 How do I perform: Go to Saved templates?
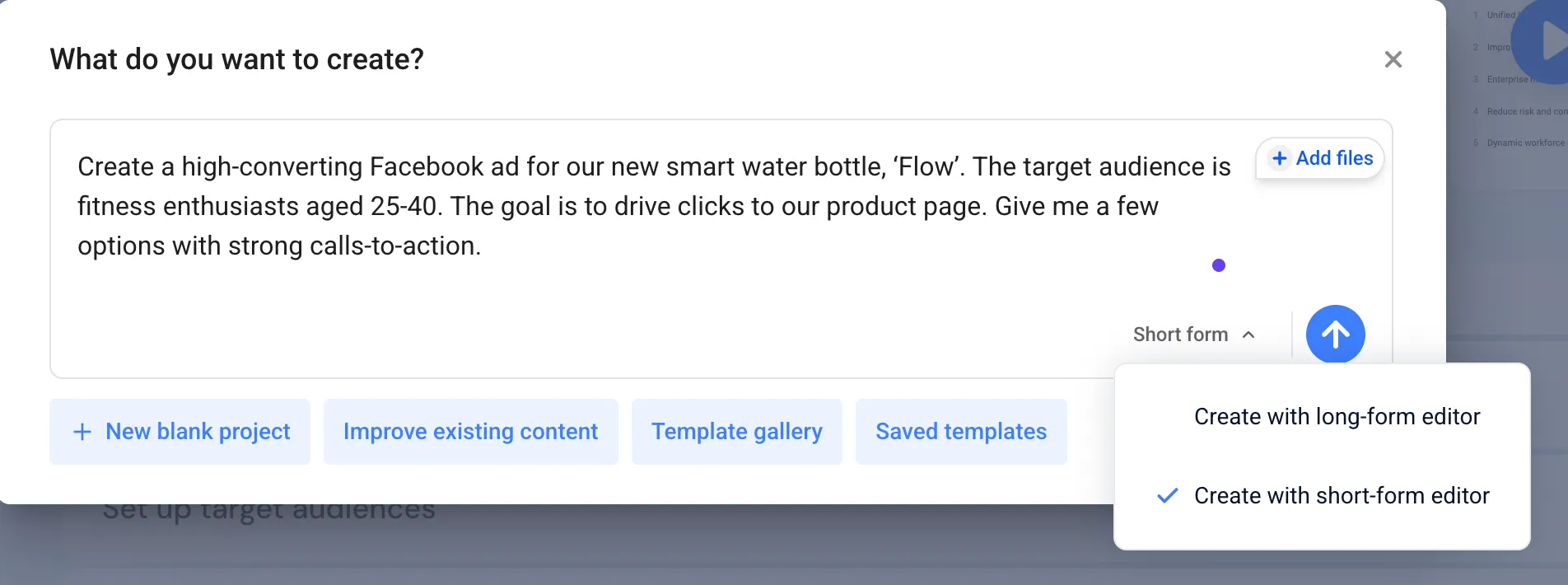point(960,432)
